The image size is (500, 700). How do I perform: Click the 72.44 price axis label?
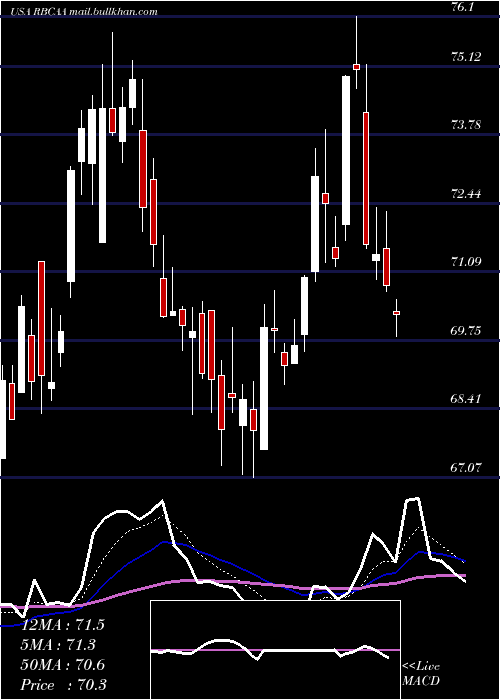[x=466, y=194]
